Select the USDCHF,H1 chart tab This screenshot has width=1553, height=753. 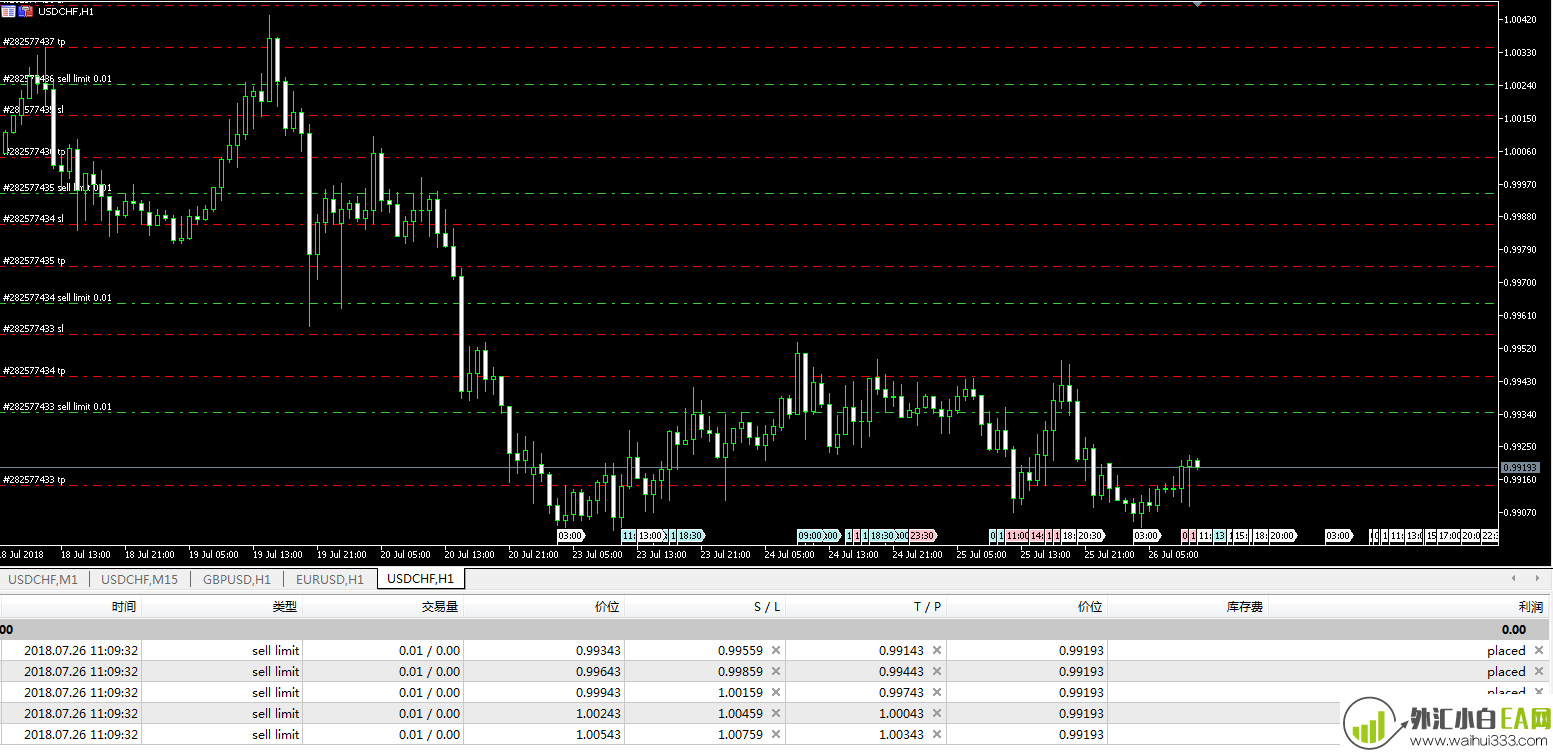(x=420, y=579)
